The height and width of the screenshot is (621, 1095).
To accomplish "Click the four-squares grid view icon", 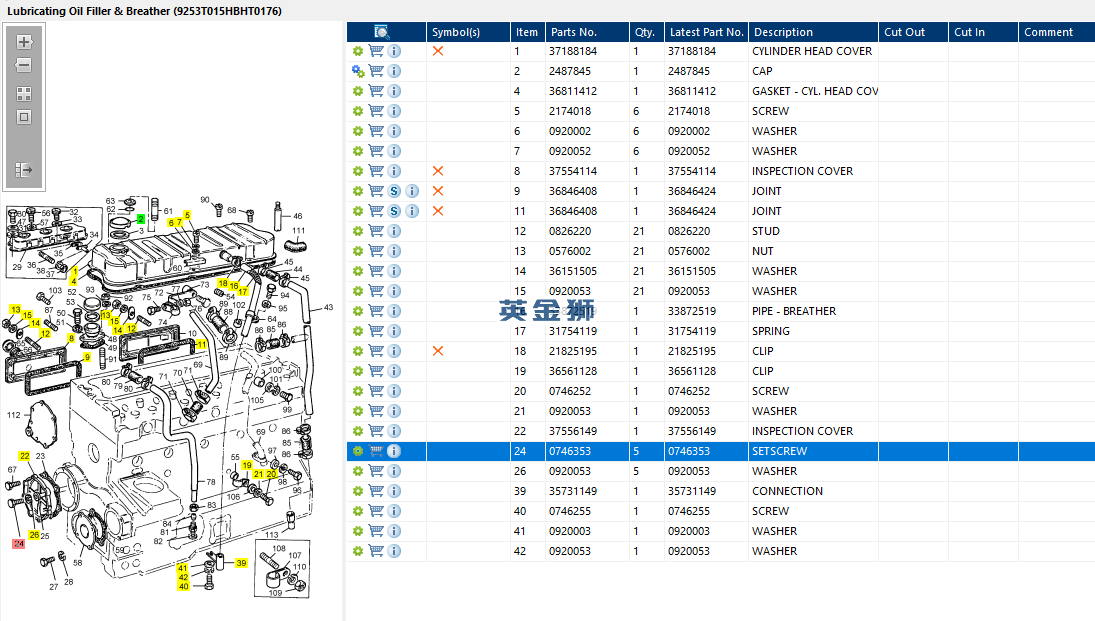I will (x=24, y=94).
